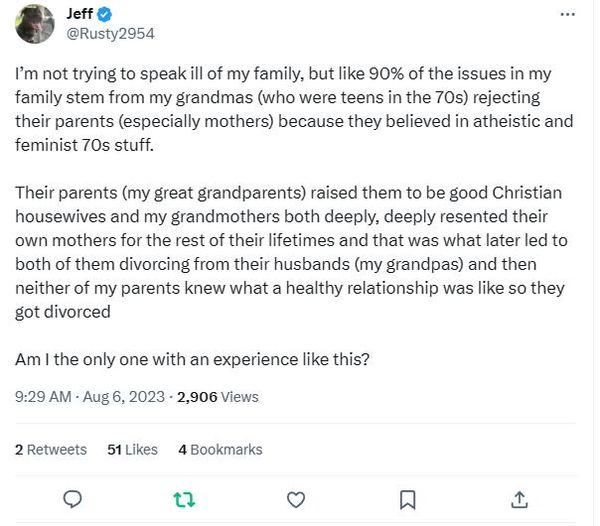
Task: Undo the green retweet on this tweet
Action: (x=184, y=498)
